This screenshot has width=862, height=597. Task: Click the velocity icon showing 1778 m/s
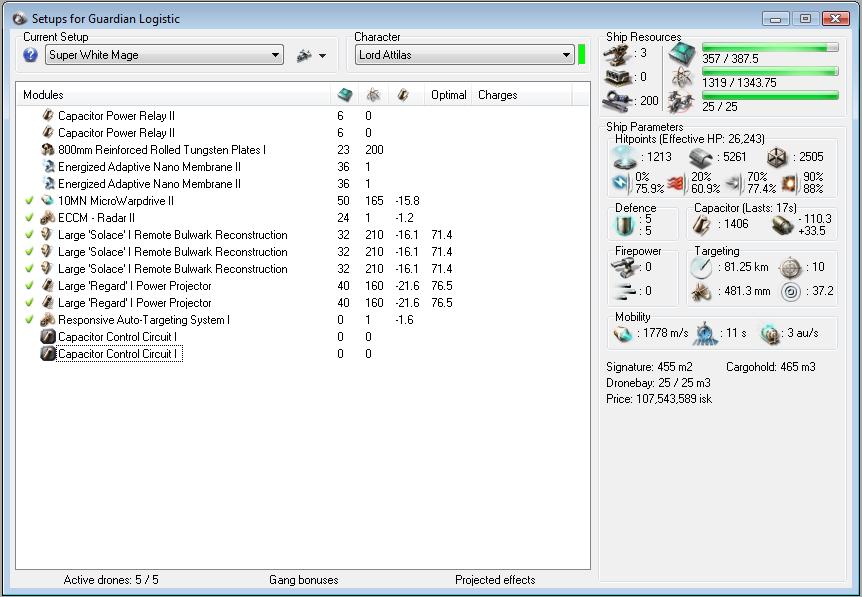[623, 334]
